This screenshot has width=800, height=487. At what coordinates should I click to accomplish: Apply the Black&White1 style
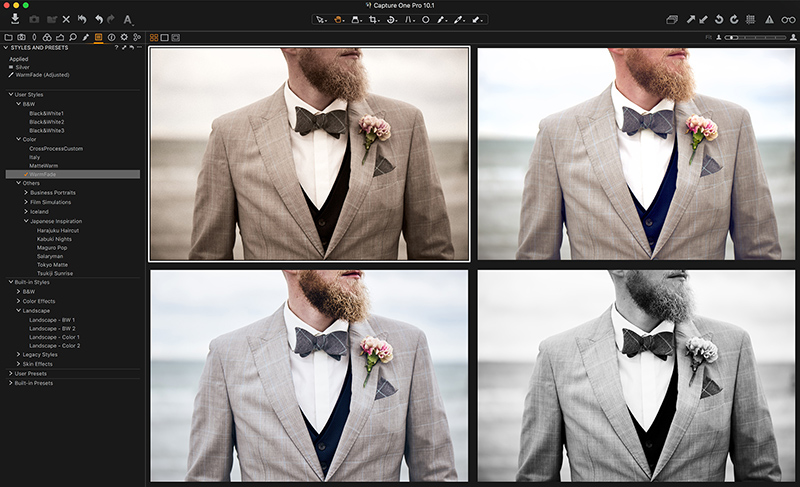coord(46,113)
